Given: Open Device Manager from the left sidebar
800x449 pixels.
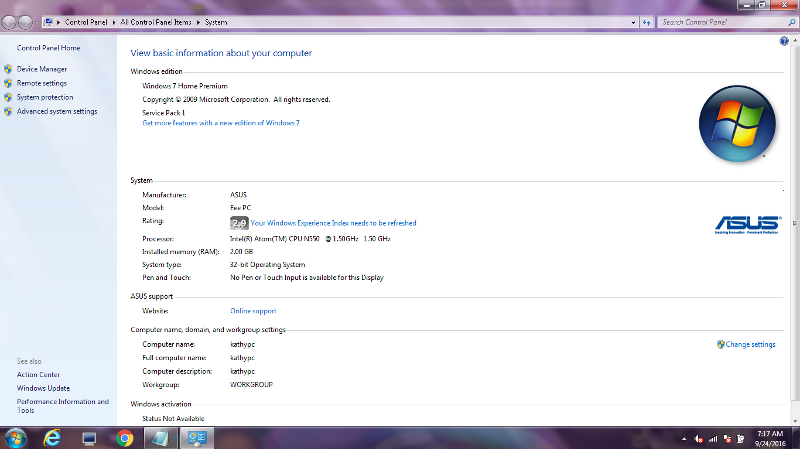Looking at the screenshot, I should coord(41,69).
